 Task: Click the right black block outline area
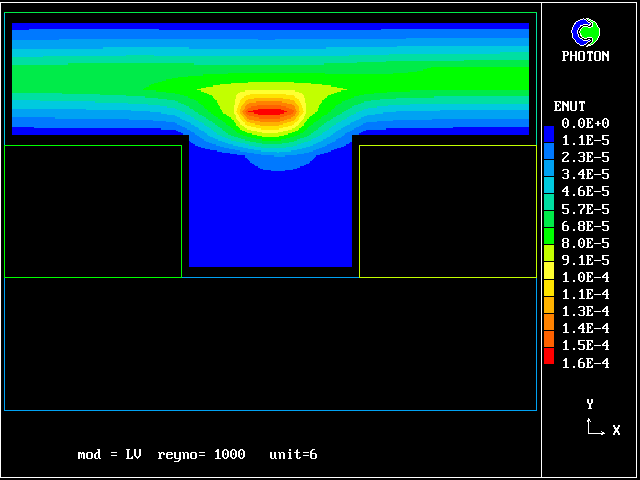point(447,211)
